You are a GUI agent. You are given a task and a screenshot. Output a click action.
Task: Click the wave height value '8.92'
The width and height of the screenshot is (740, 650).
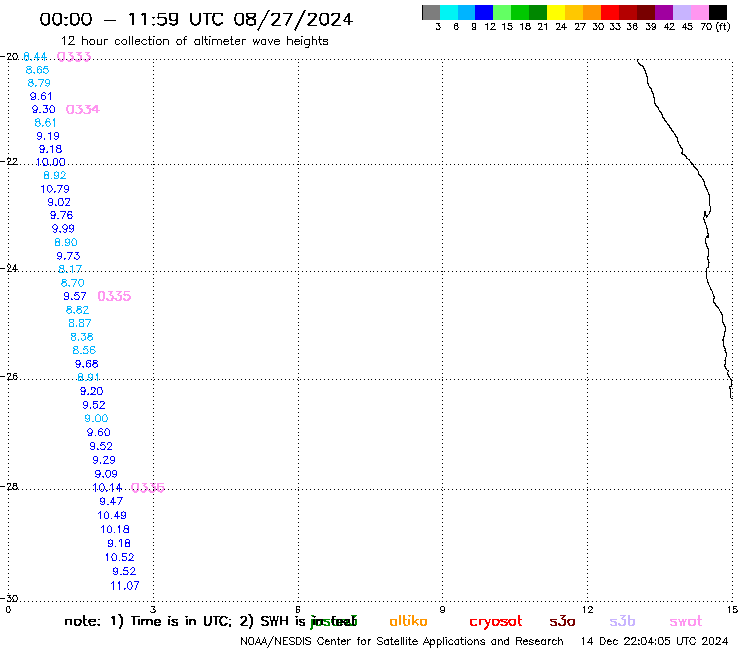tap(55, 176)
